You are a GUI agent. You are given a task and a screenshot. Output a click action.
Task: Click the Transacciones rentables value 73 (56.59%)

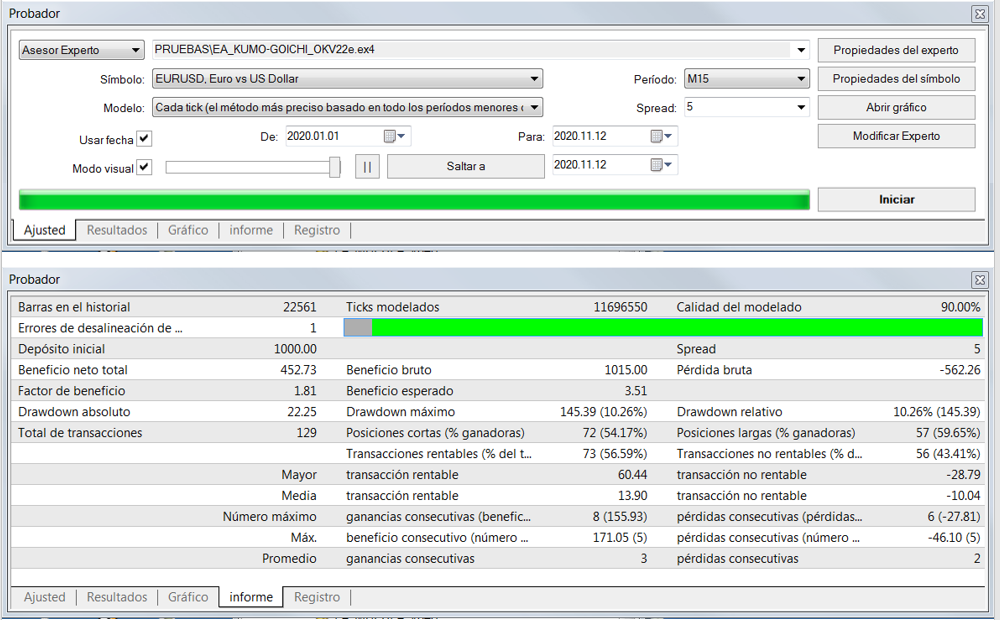615,454
